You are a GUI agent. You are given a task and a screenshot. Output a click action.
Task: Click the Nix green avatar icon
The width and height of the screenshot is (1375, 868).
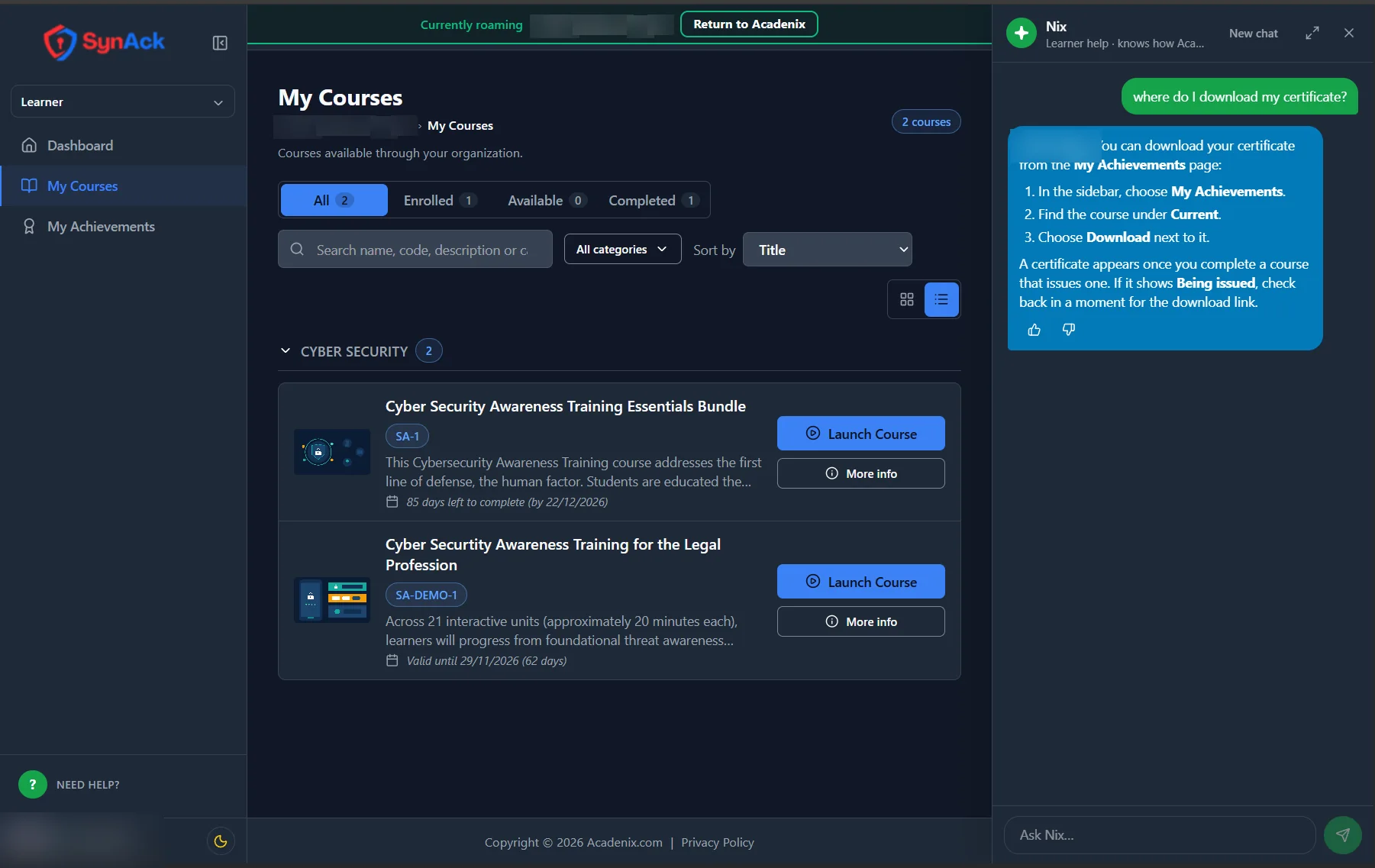point(1022,33)
